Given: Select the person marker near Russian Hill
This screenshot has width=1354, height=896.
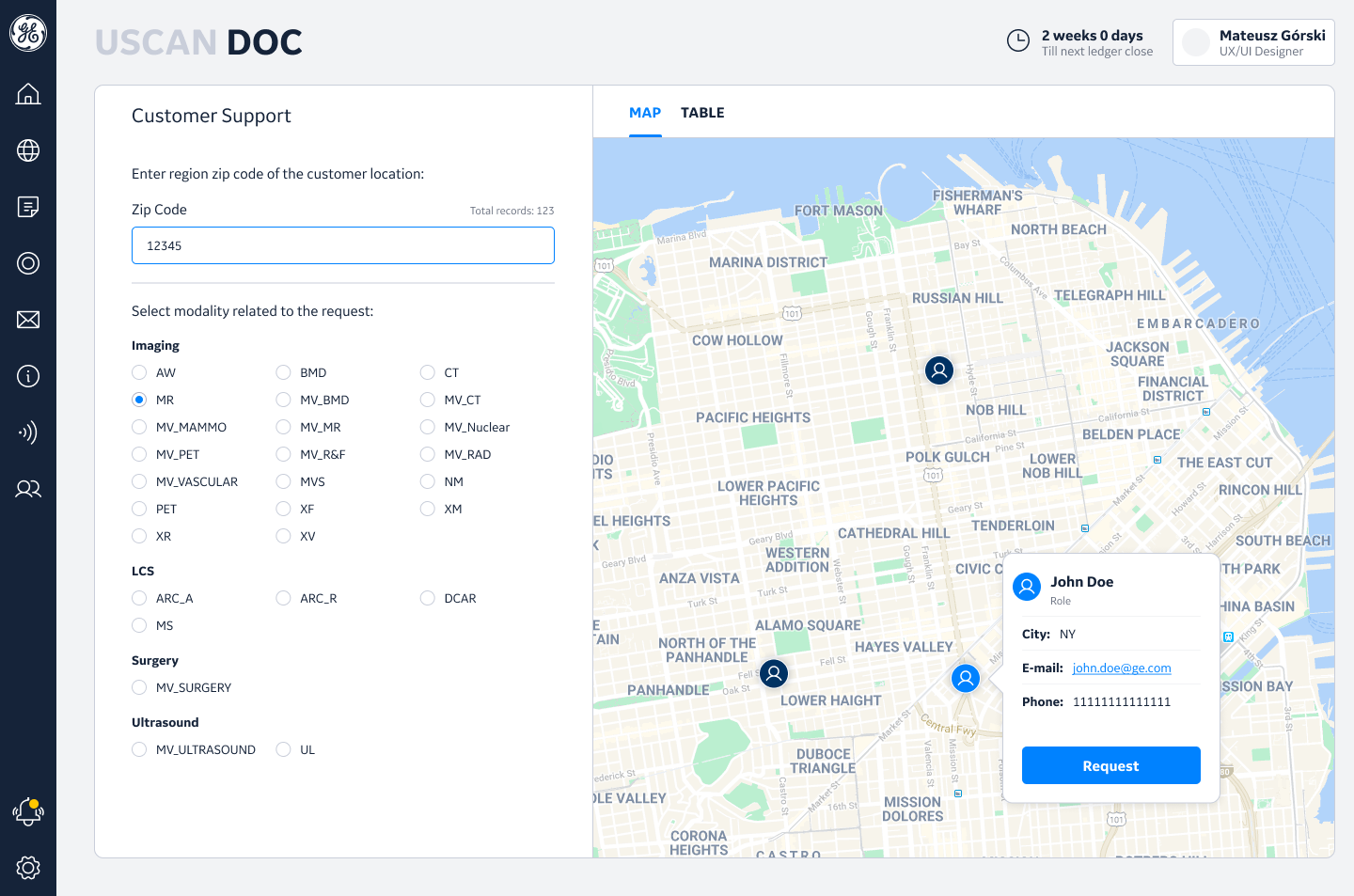Looking at the screenshot, I should point(938,370).
